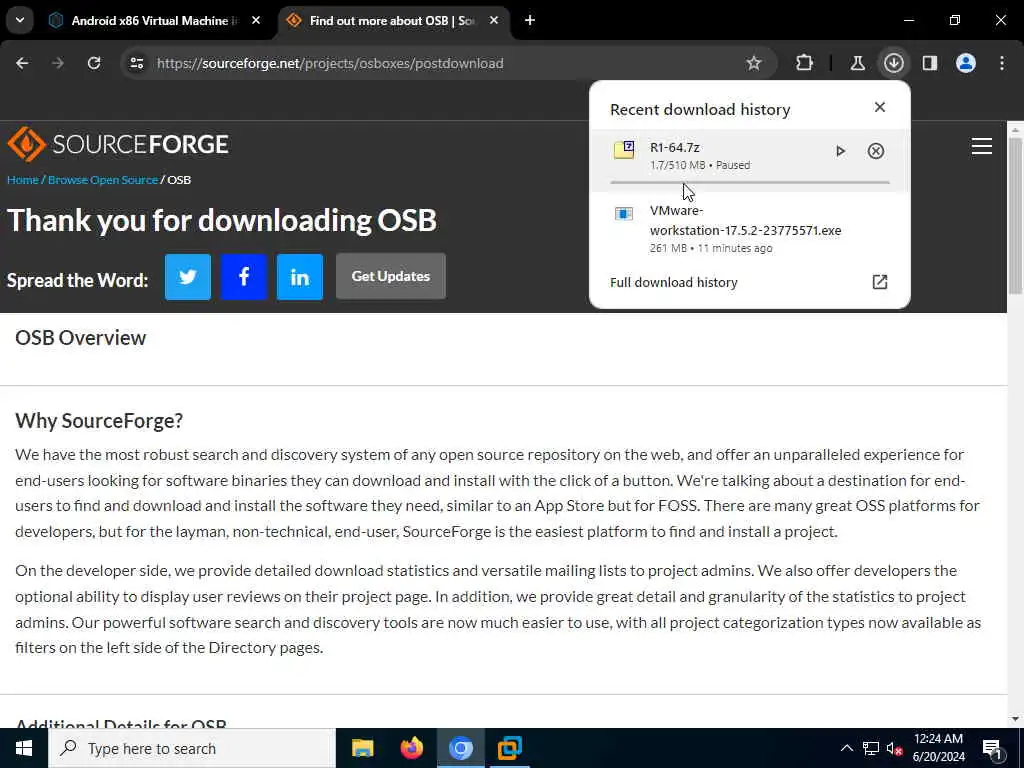Click the Get Updates button
This screenshot has height=768, width=1024.
click(391, 276)
